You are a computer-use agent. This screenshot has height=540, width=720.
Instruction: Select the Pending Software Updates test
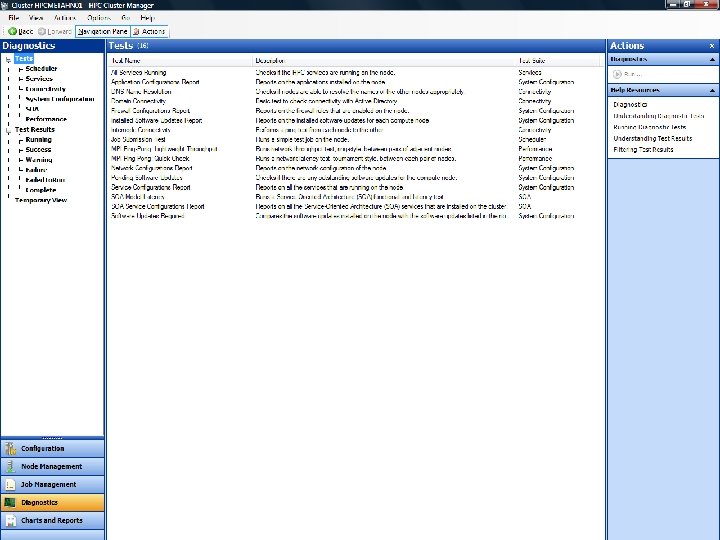[355, 178]
